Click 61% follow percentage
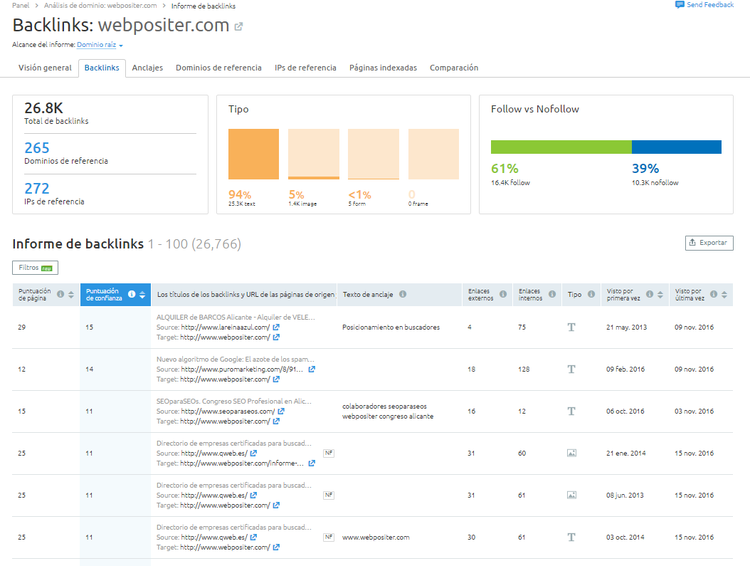This screenshot has height=566, width=750. coord(505,168)
